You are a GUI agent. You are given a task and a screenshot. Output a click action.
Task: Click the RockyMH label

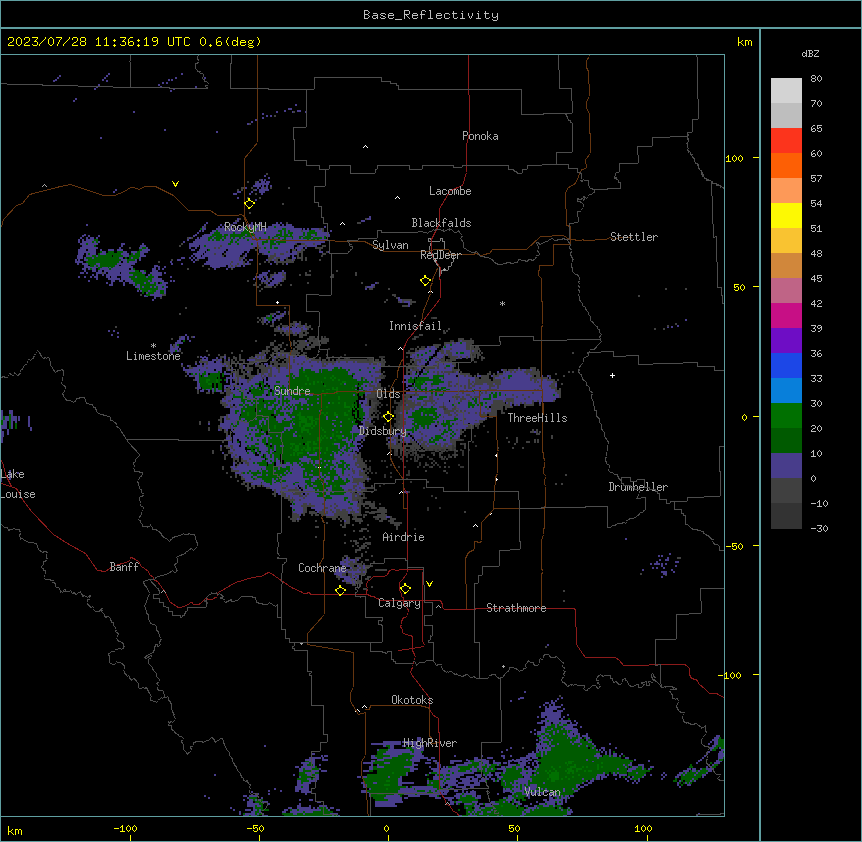click(x=245, y=227)
